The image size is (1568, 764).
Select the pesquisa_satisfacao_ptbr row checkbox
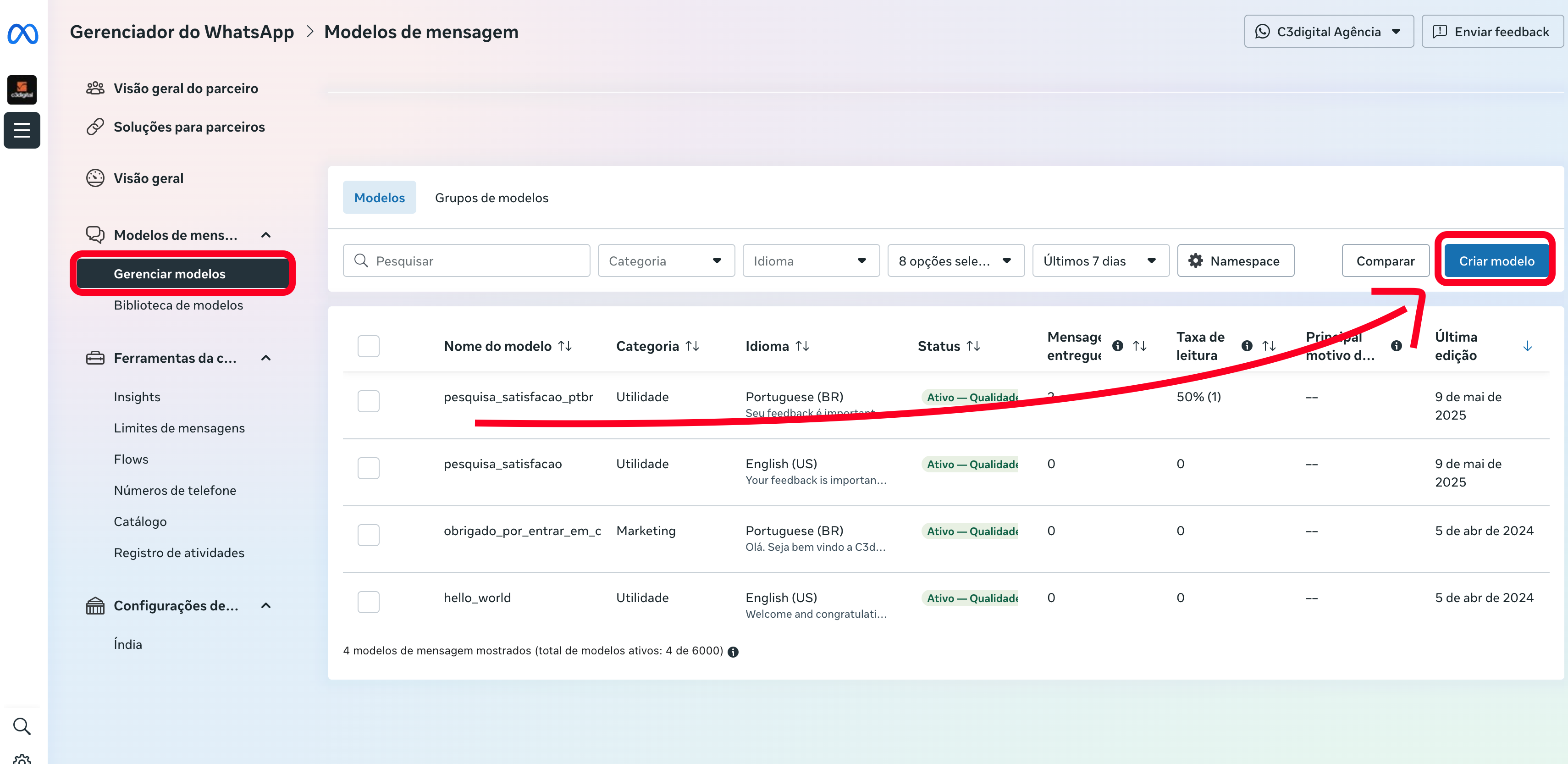pos(368,400)
